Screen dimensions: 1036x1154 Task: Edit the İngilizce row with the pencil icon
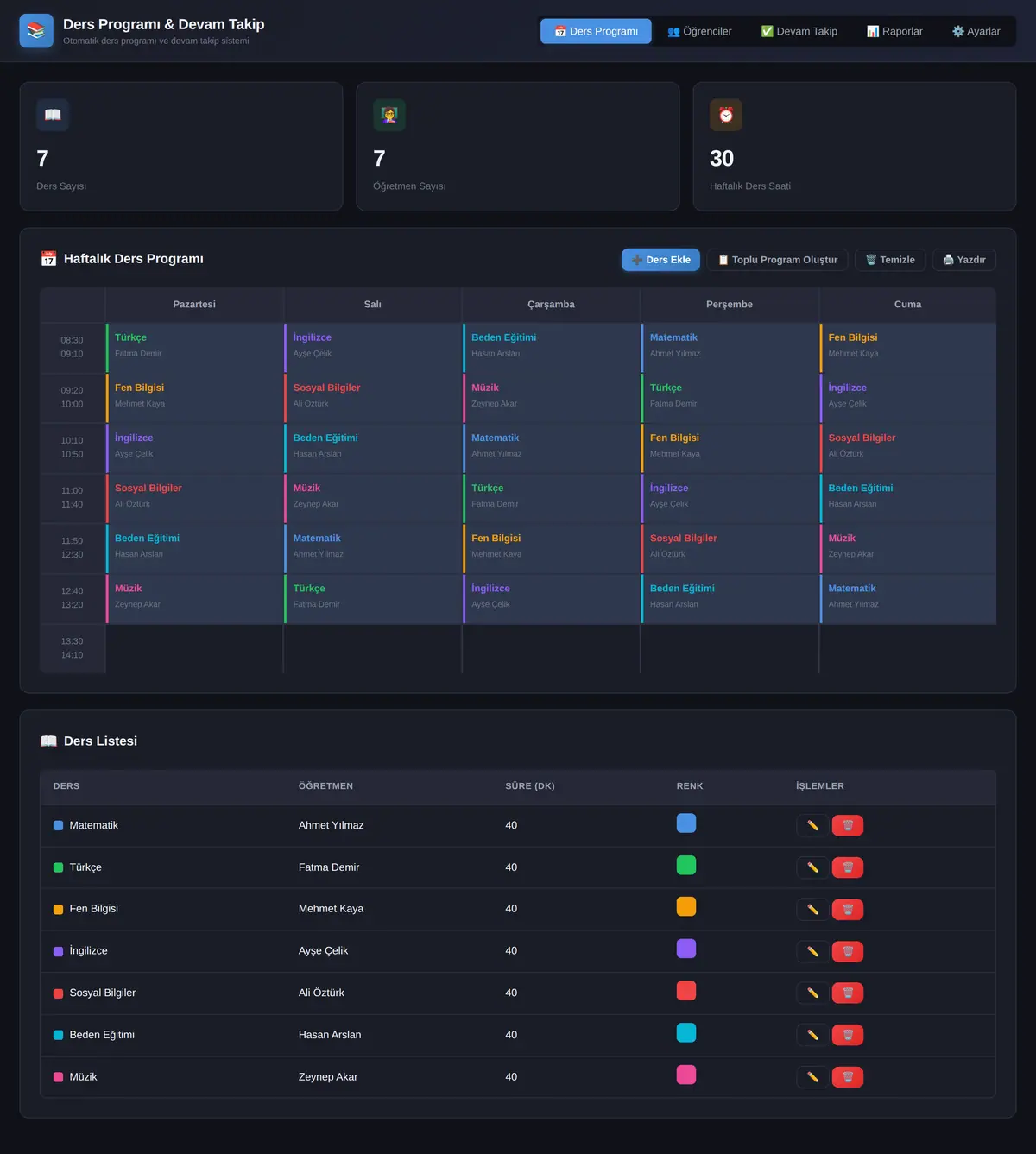[812, 951]
